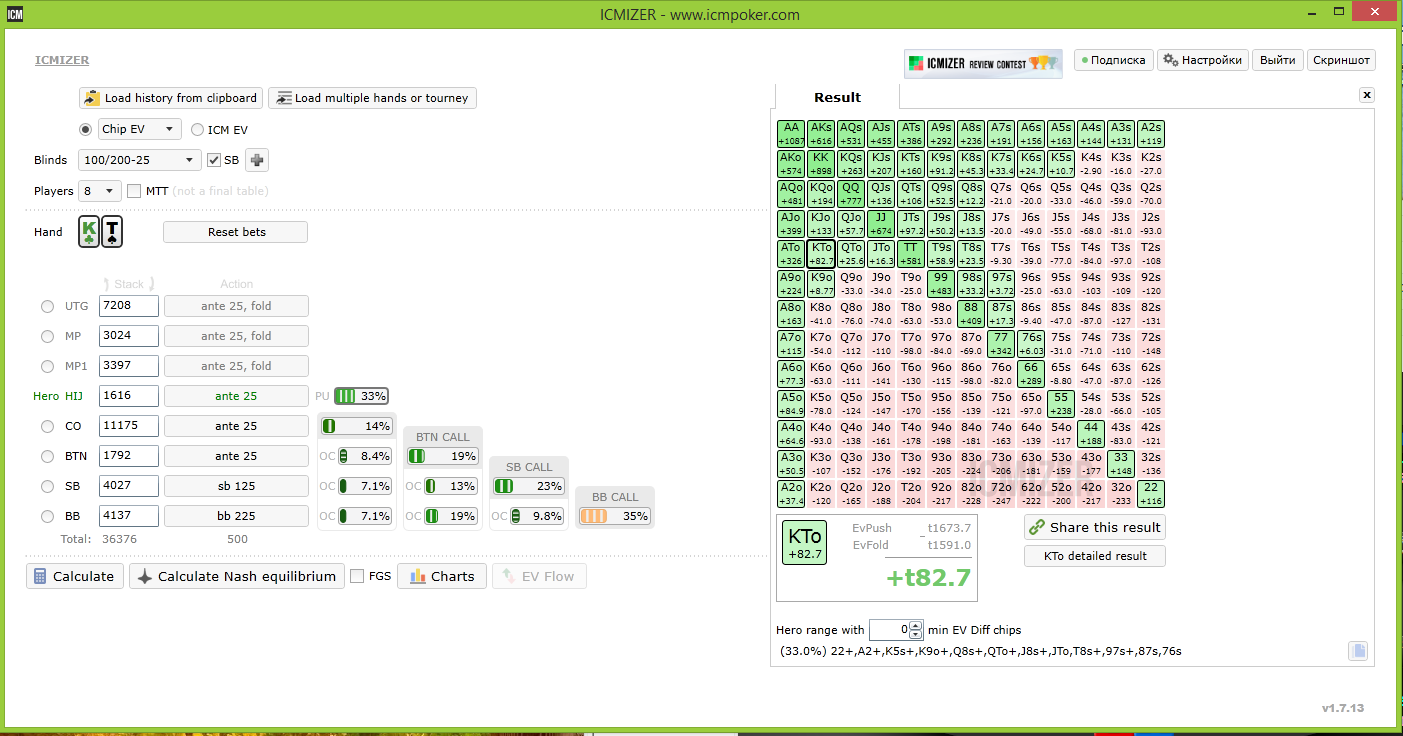Open the SB 'sb 125' action selector
Screen dimensions: 1403x736
pyautogui.click(x=236, y=486)
